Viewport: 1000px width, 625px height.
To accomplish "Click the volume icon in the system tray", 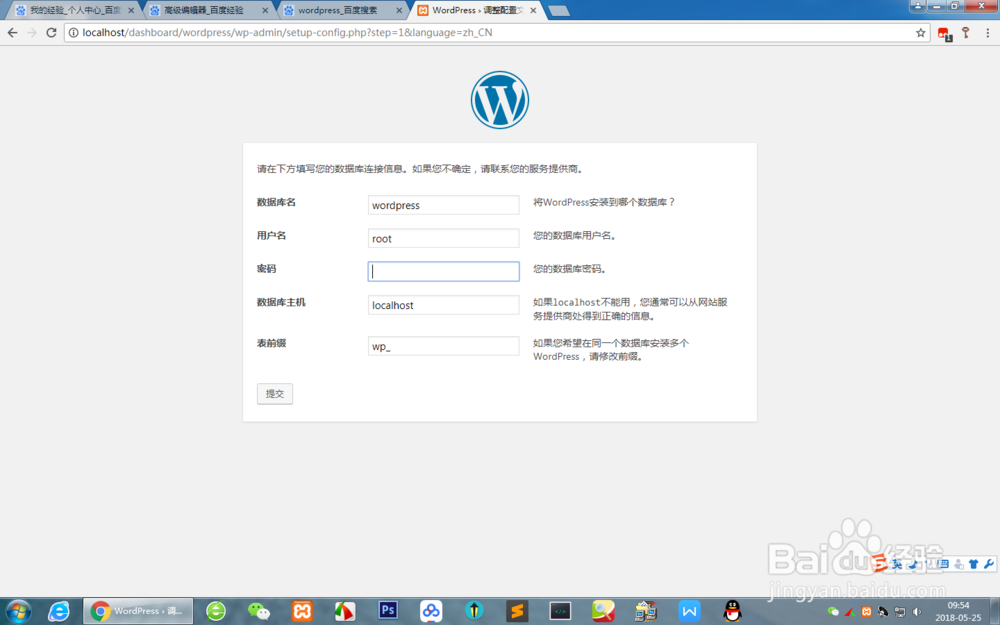I will click(x=916, y=611).
